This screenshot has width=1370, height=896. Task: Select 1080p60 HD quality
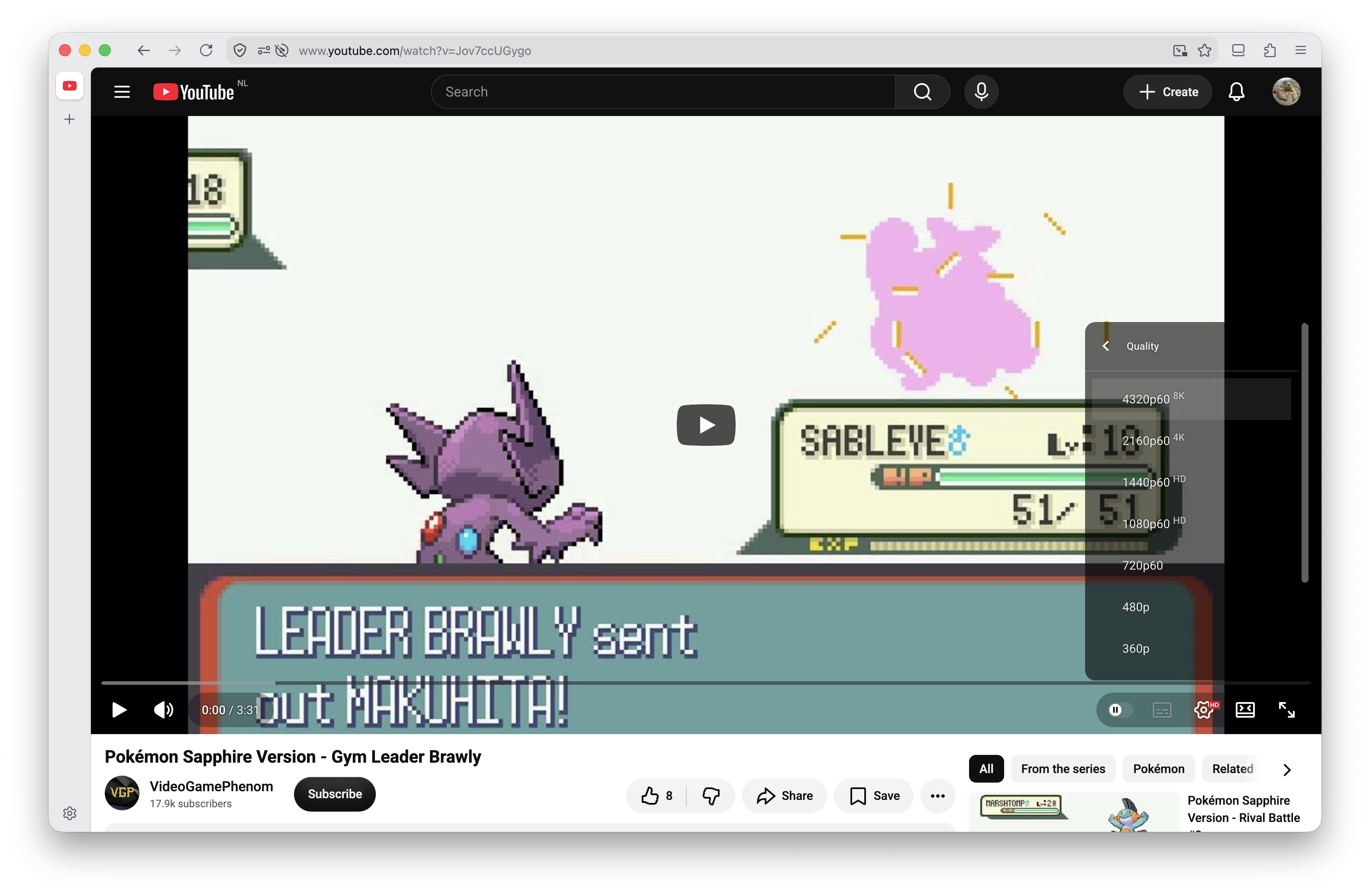tap(1191, 524)
